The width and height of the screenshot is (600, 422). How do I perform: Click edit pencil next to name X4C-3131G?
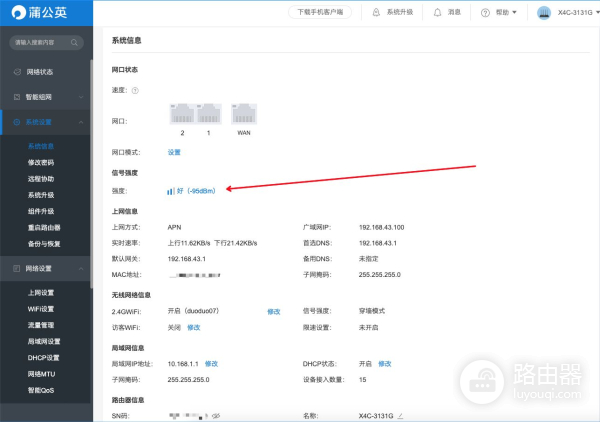(400, 416)
